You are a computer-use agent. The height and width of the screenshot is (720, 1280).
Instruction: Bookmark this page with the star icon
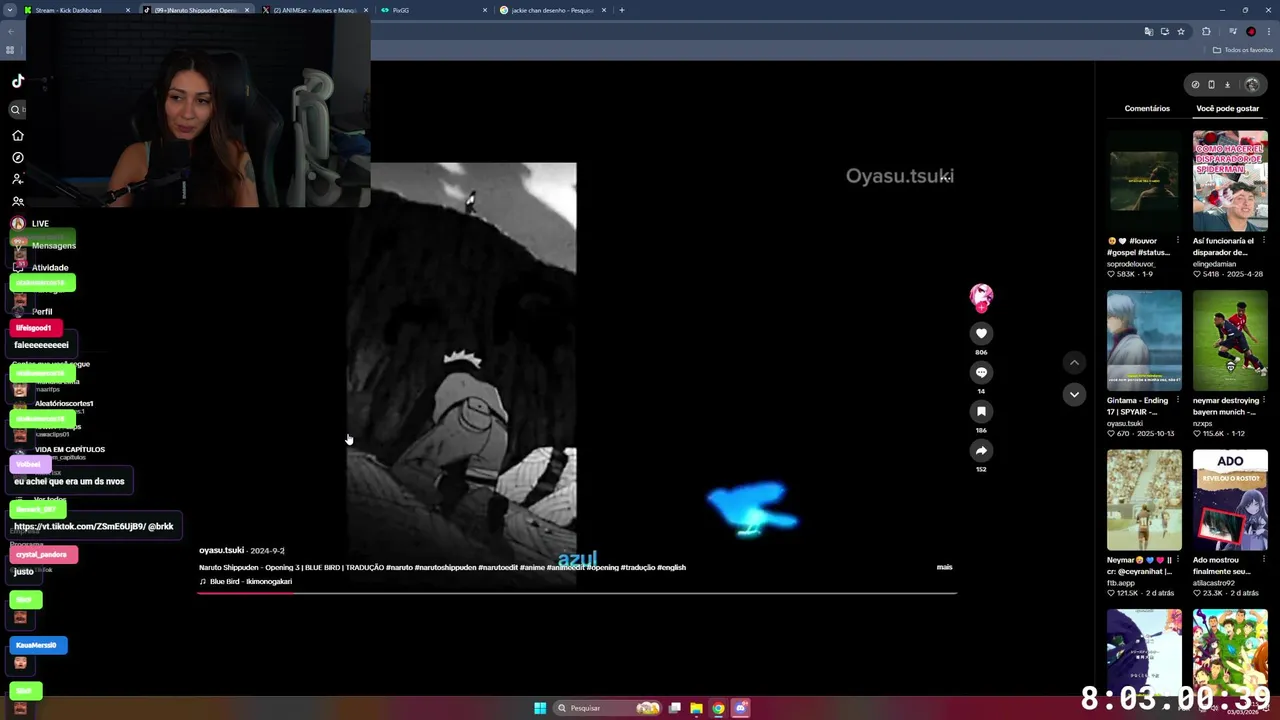coord(1181,31)
